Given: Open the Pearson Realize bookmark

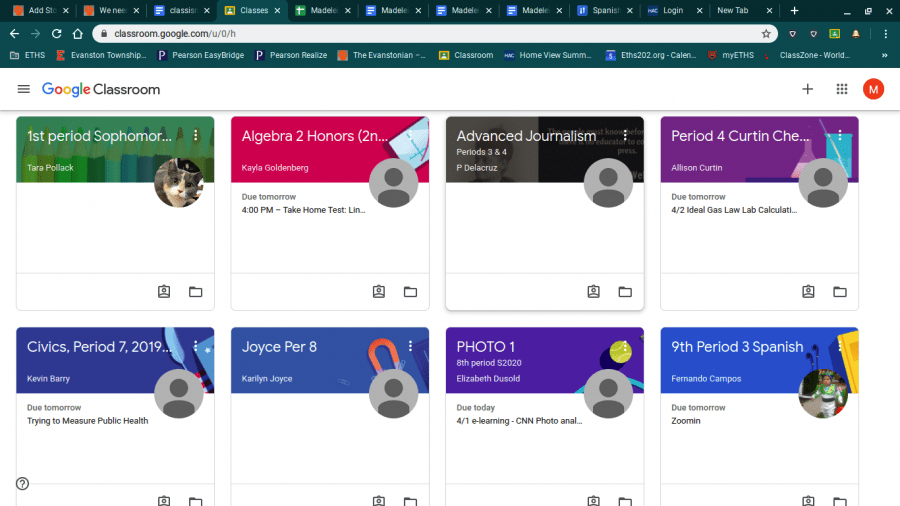Looking at the screenshot, I should pyautogui.click(x=292, y=55).
